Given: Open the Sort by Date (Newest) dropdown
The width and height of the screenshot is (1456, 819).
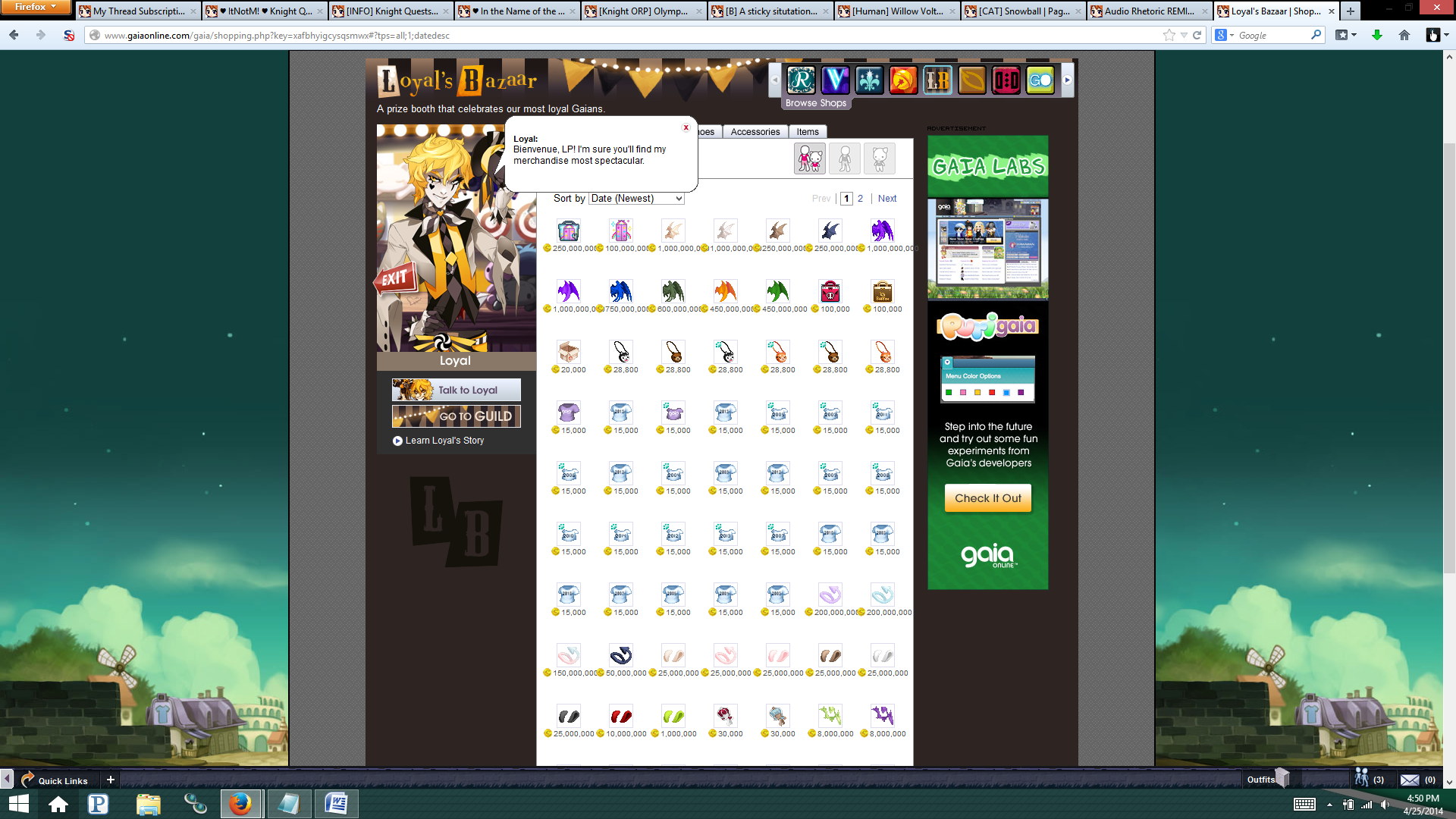Looking at the screenshot, I should tap(636, 199).
